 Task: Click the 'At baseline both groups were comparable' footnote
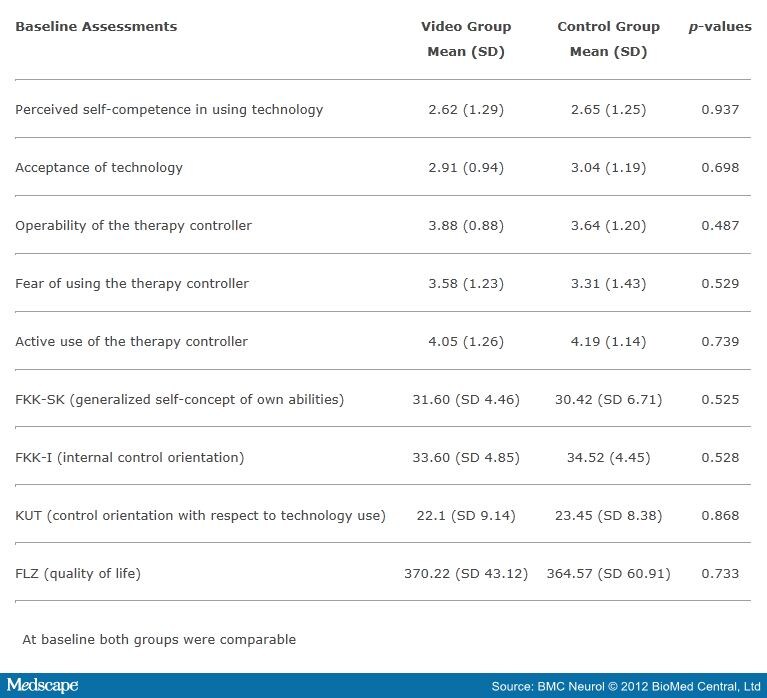[159, 639]
